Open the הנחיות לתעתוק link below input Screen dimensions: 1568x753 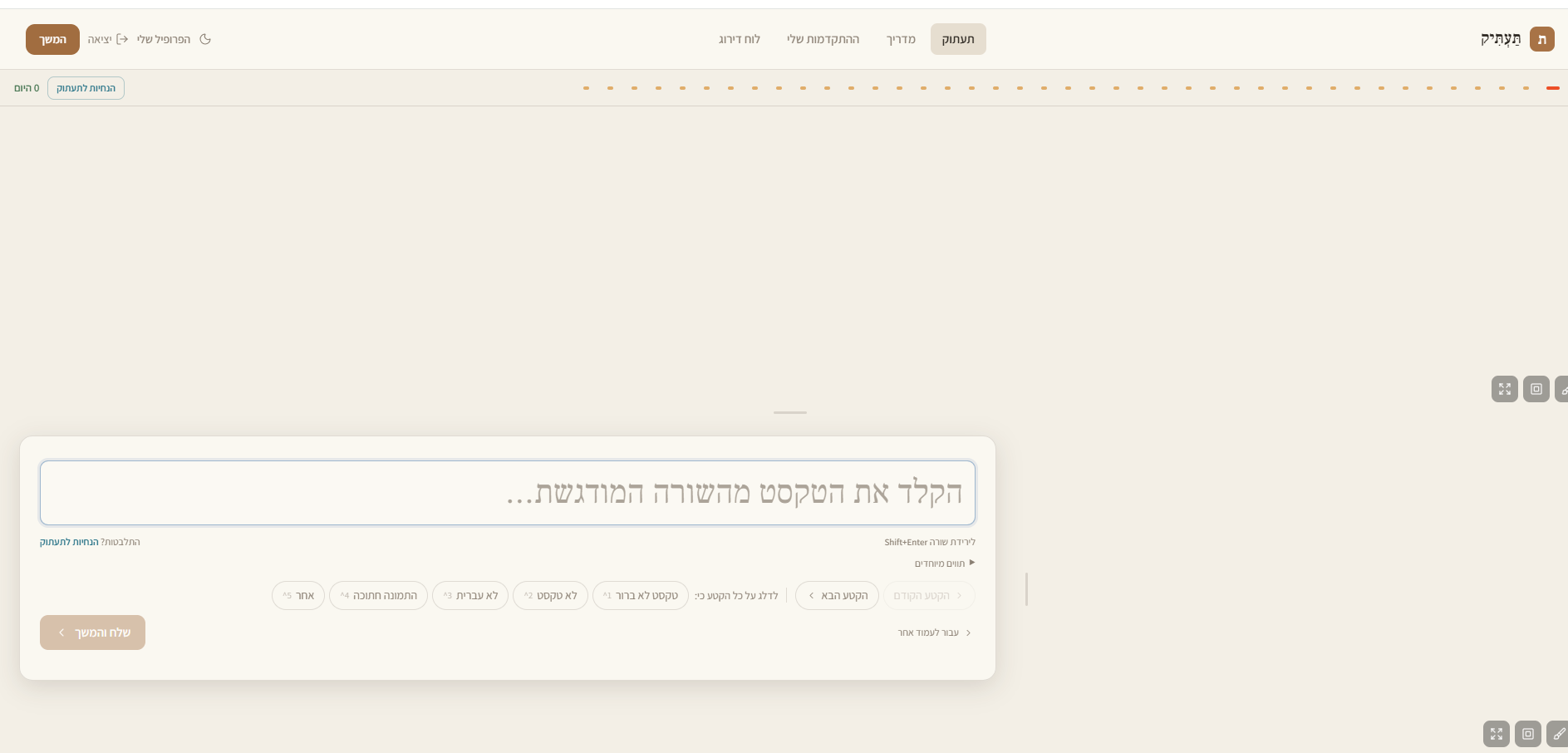point(69,542)
